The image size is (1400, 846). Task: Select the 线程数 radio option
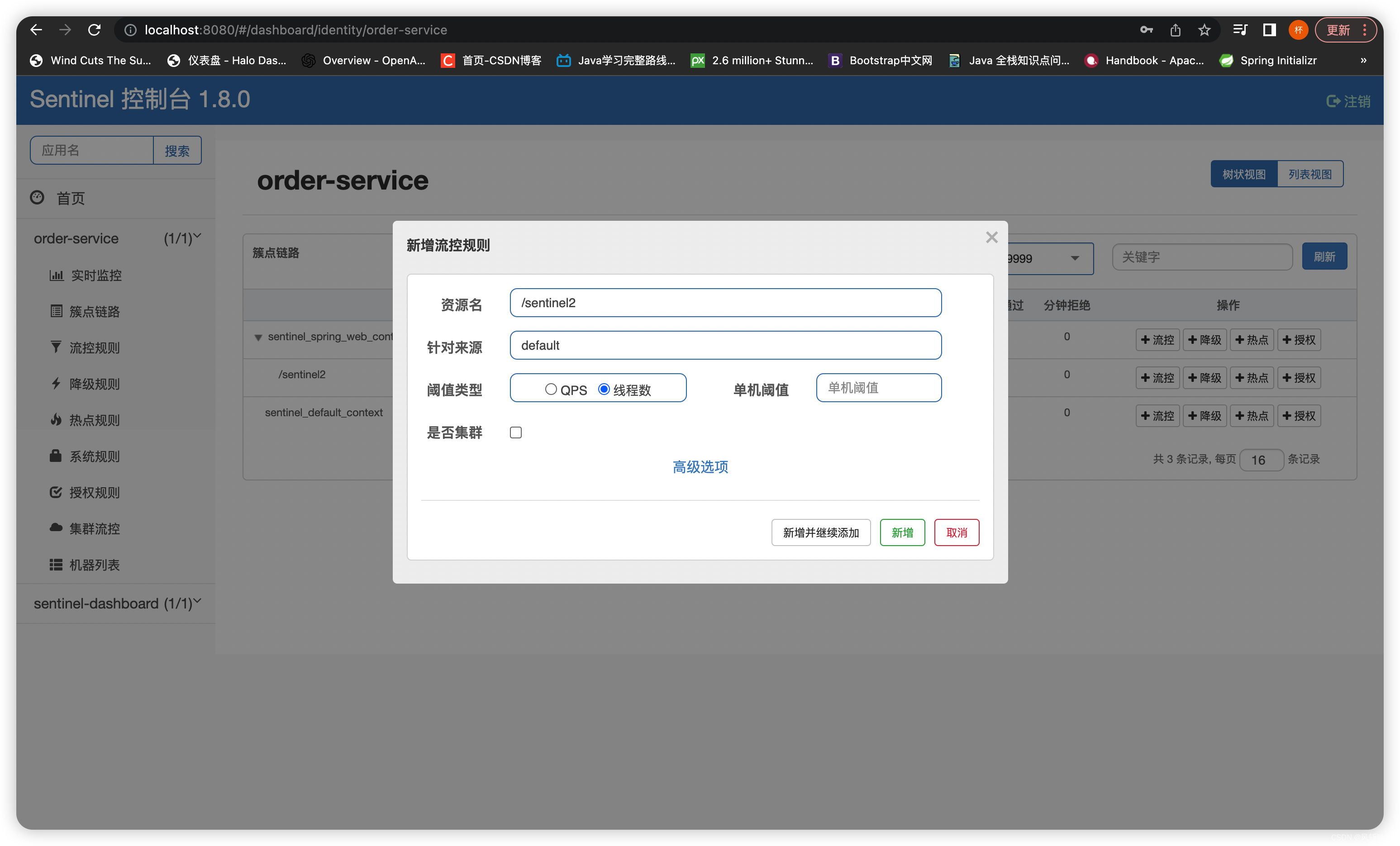click(x=604, y=389)
